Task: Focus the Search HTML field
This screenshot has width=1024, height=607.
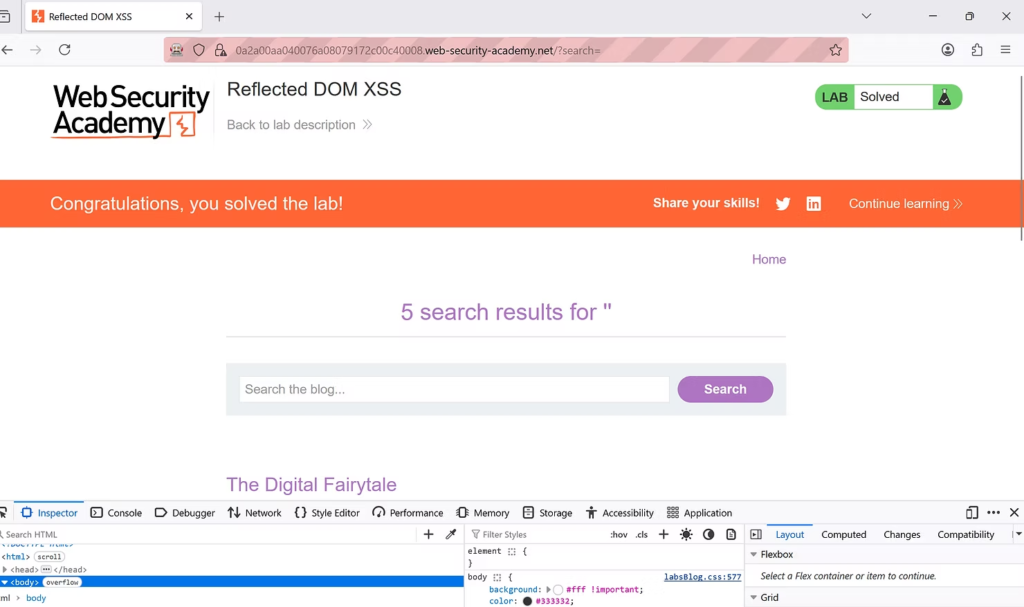Action: 209,534
